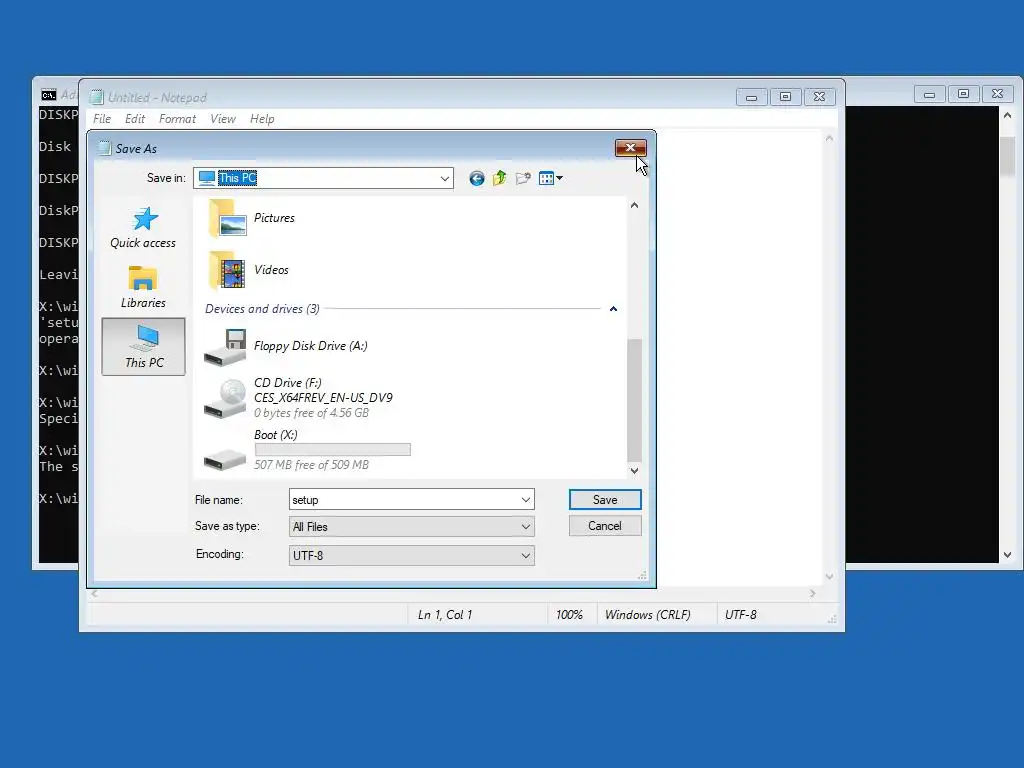Click Command Prompt scroll up arrow
The image size is (1024, 768).
coord(1008,116)
